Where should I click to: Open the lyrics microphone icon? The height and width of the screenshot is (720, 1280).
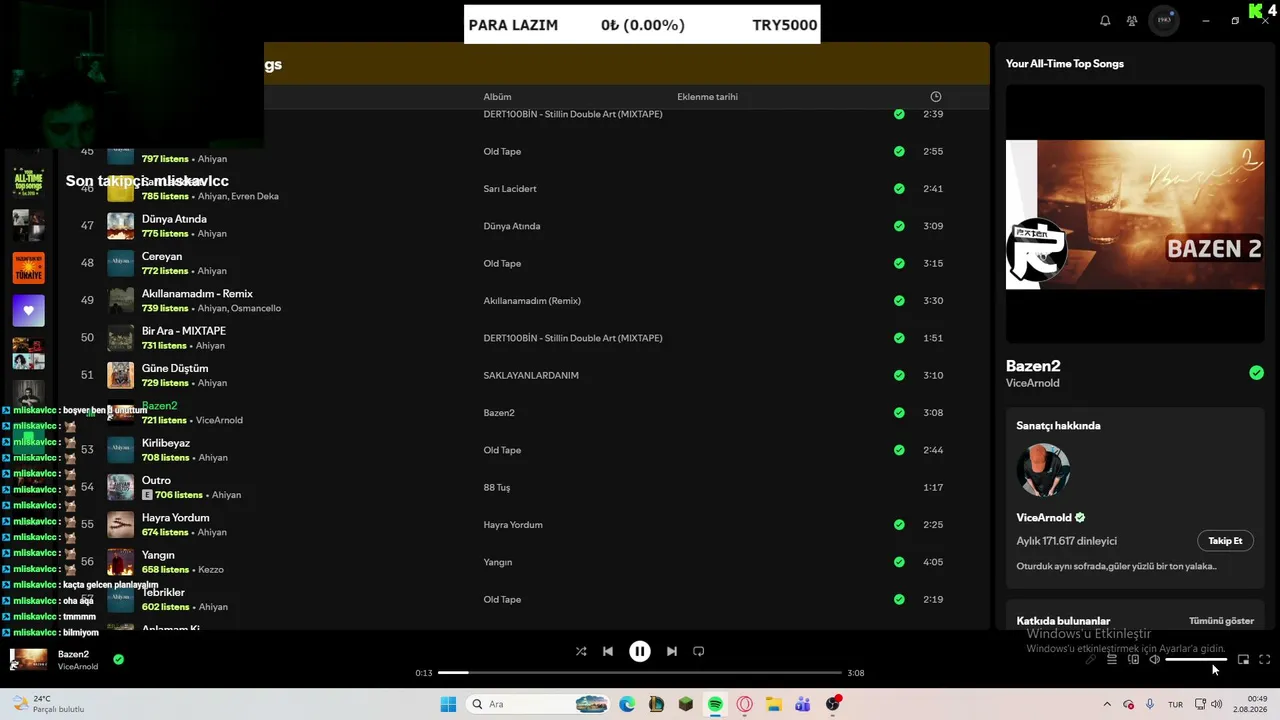[x=1090, y=659]
